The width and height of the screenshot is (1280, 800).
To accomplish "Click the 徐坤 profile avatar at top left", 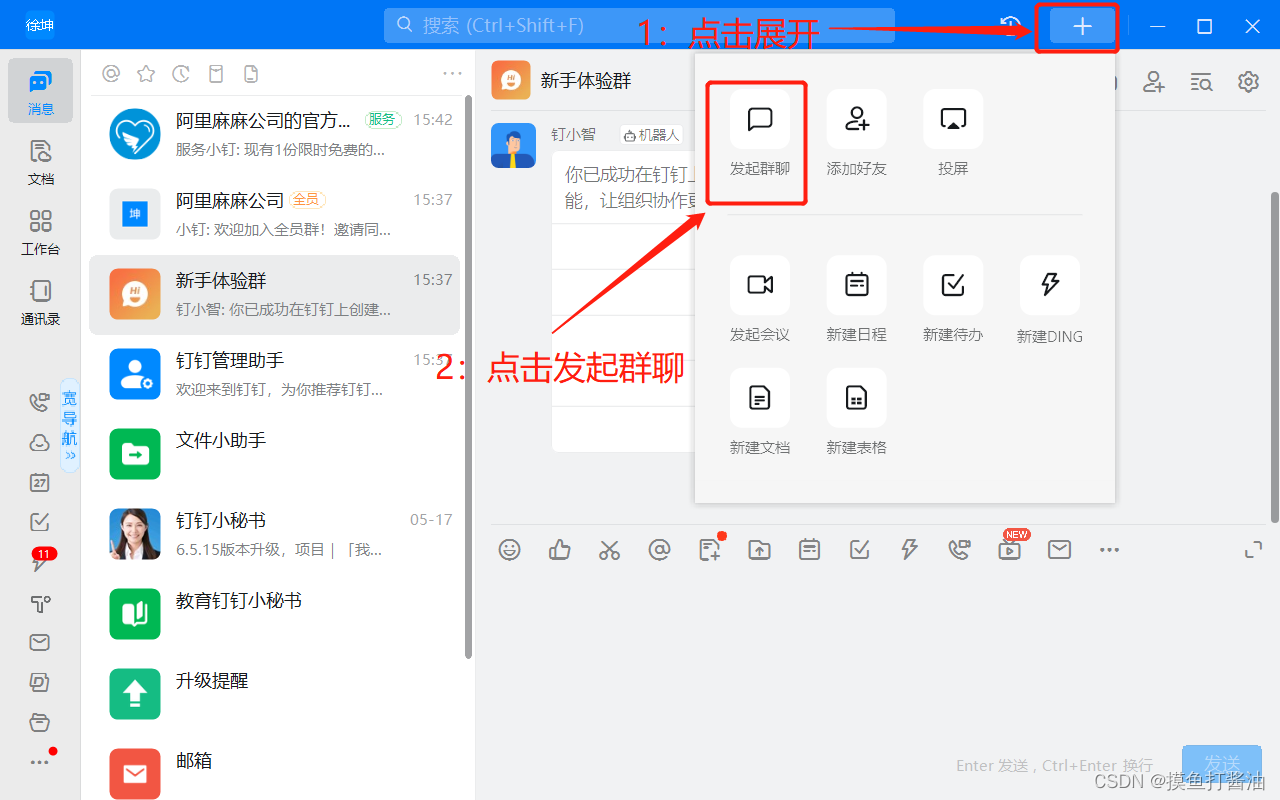I will 40,26.
